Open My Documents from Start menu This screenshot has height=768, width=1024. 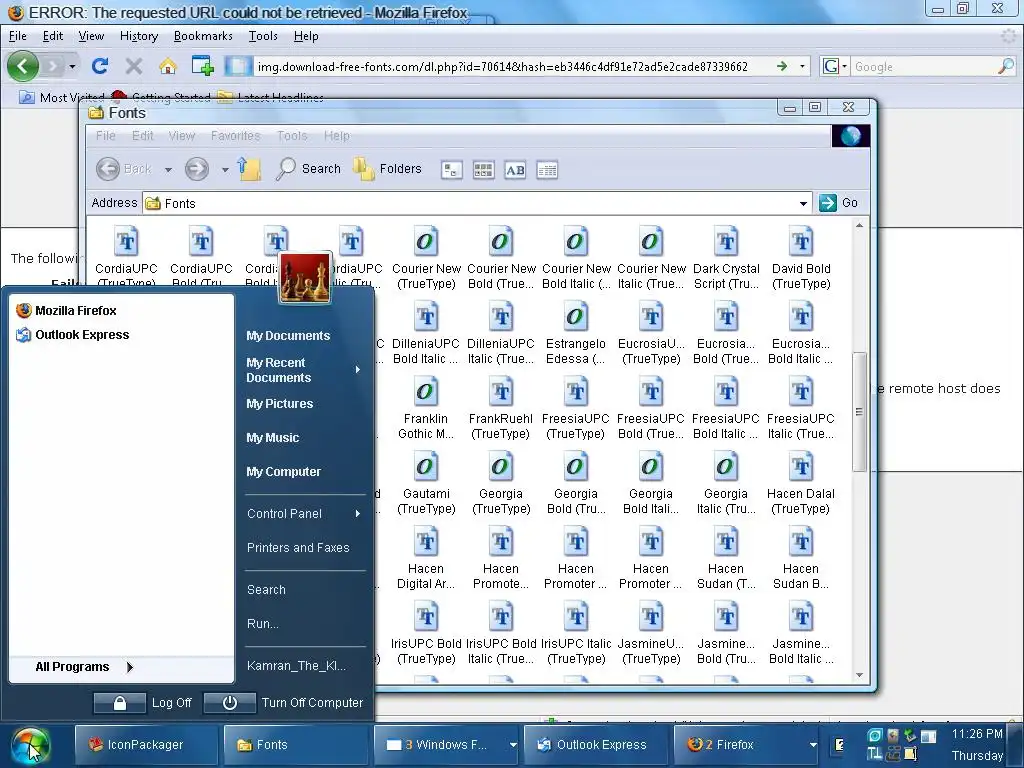288,336
